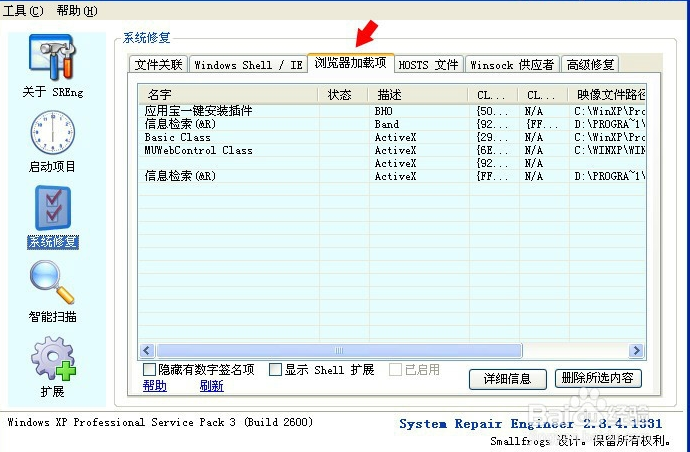This screenshot has height=452, width=690.
Task: Open the 启动项目 clock icon
Action: [x=52, y=132]
